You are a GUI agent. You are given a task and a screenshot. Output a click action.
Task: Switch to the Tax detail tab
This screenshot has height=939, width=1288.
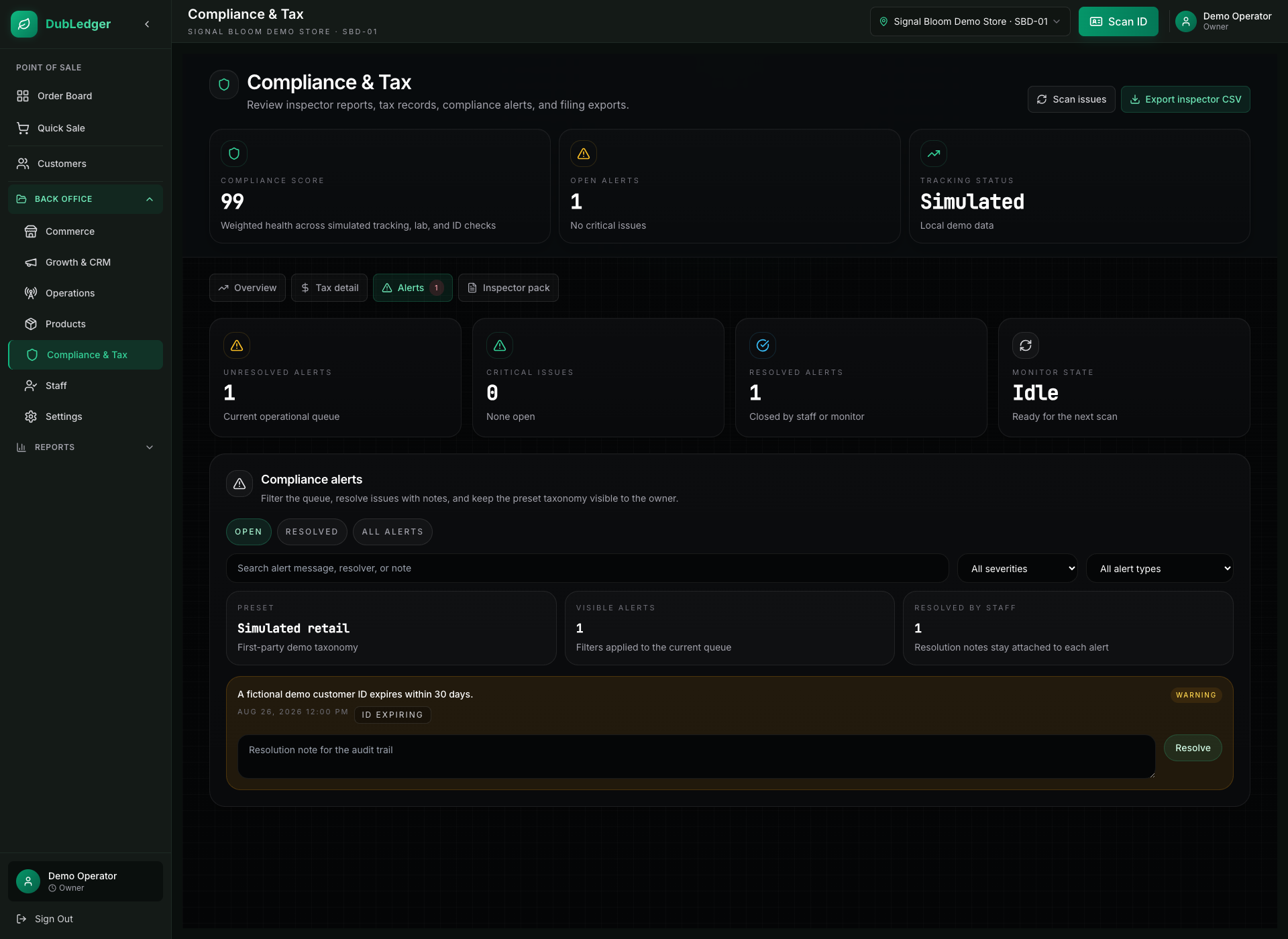(329, 288)
